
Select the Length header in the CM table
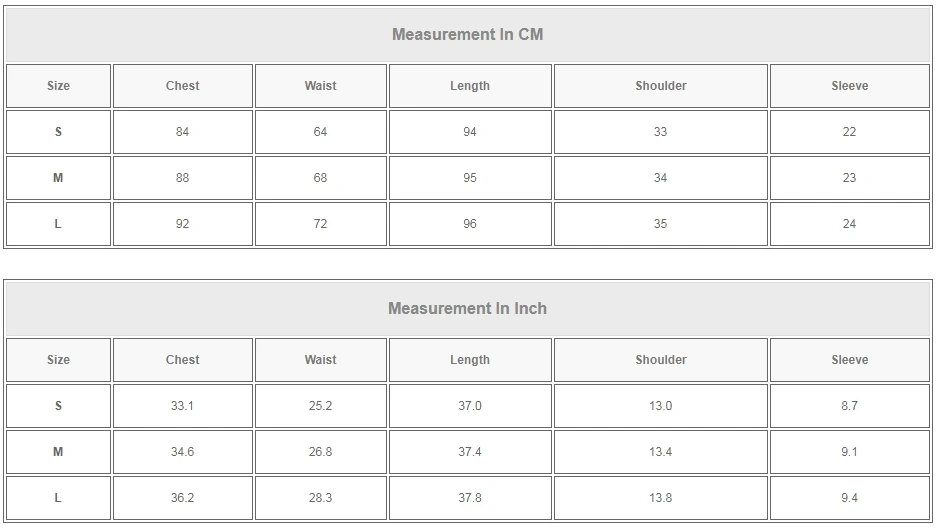click(469, 86)
